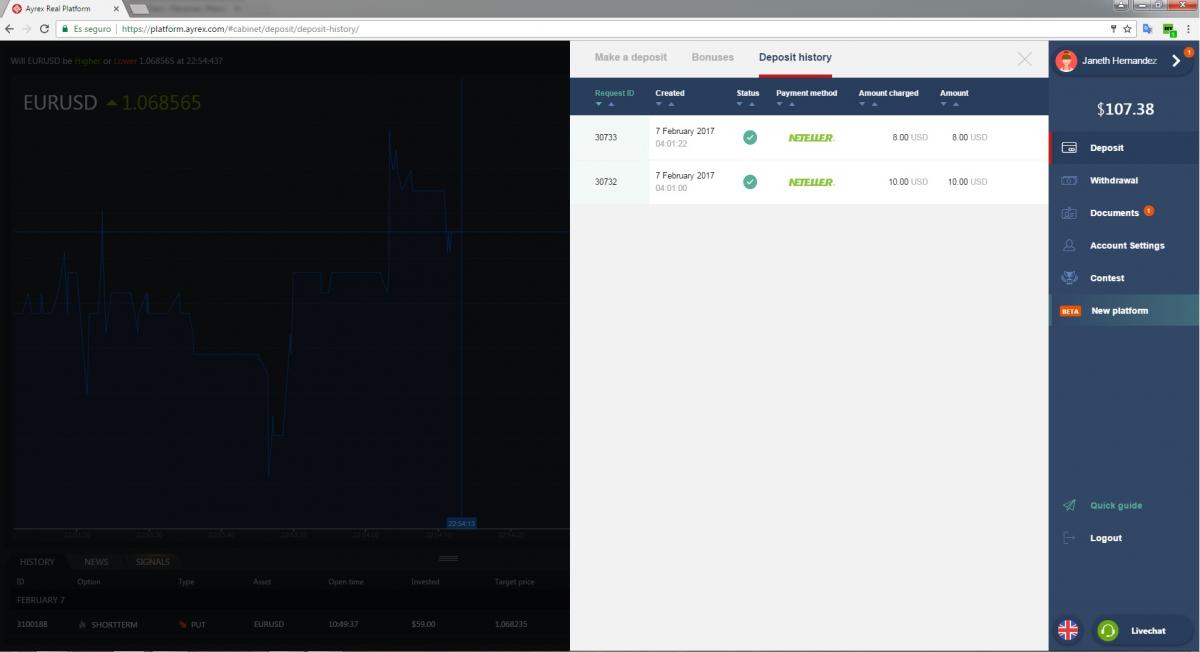Switch to Make a deposit tab
Screen dimensions: 1200x652
pyautogui.click(x=630, y=57)
